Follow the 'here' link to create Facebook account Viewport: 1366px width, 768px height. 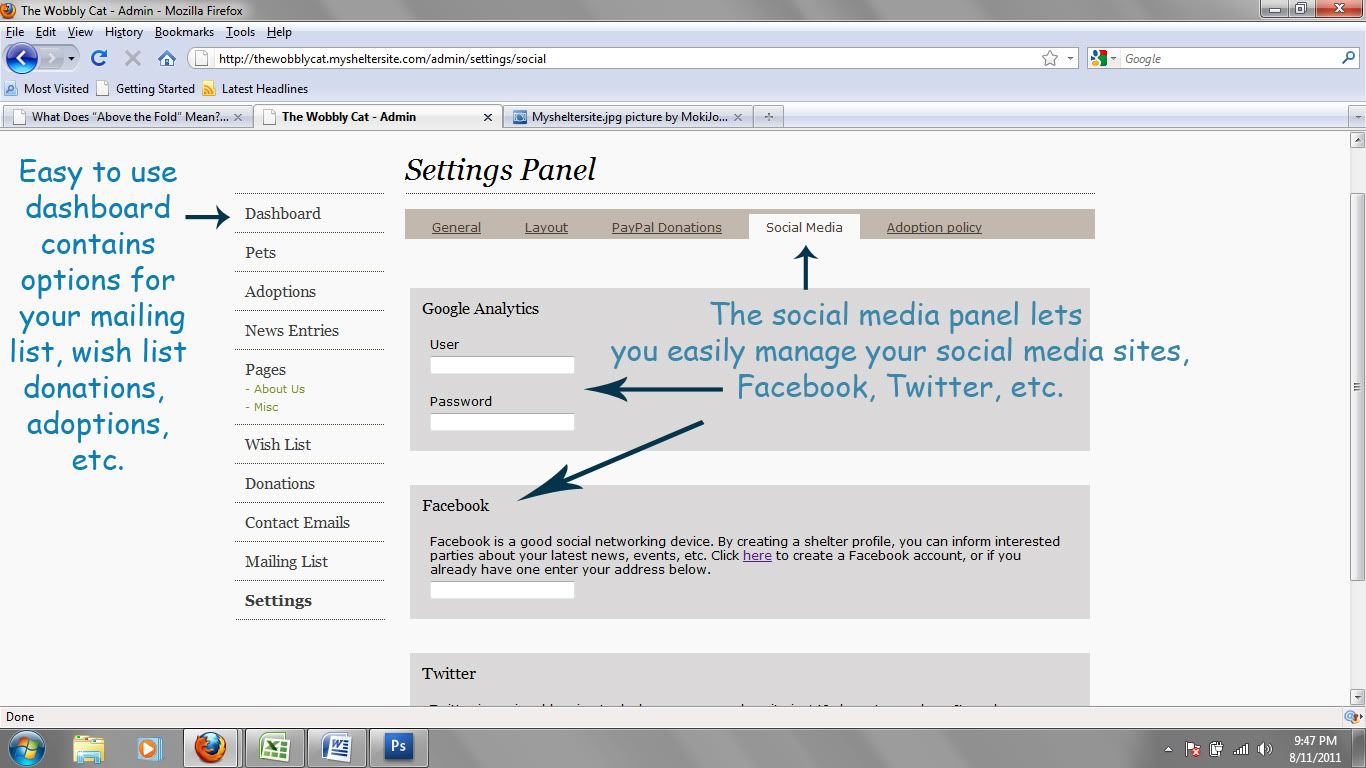point(757,555)
